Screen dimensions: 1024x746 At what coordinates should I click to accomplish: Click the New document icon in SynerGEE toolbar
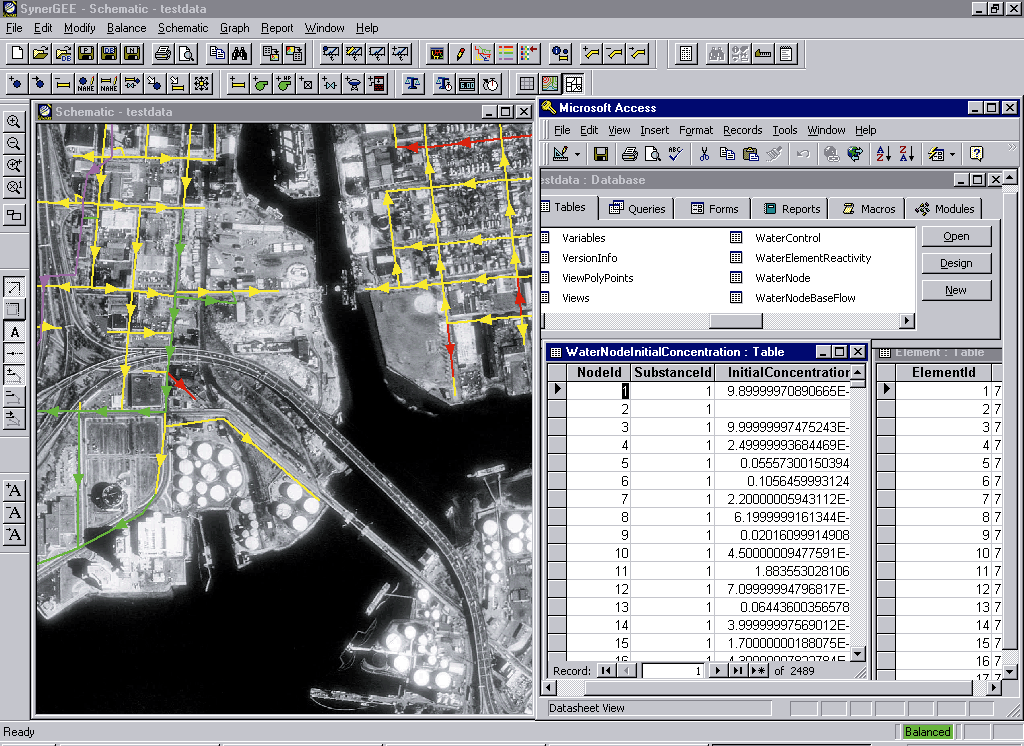(x=18, y=54)
